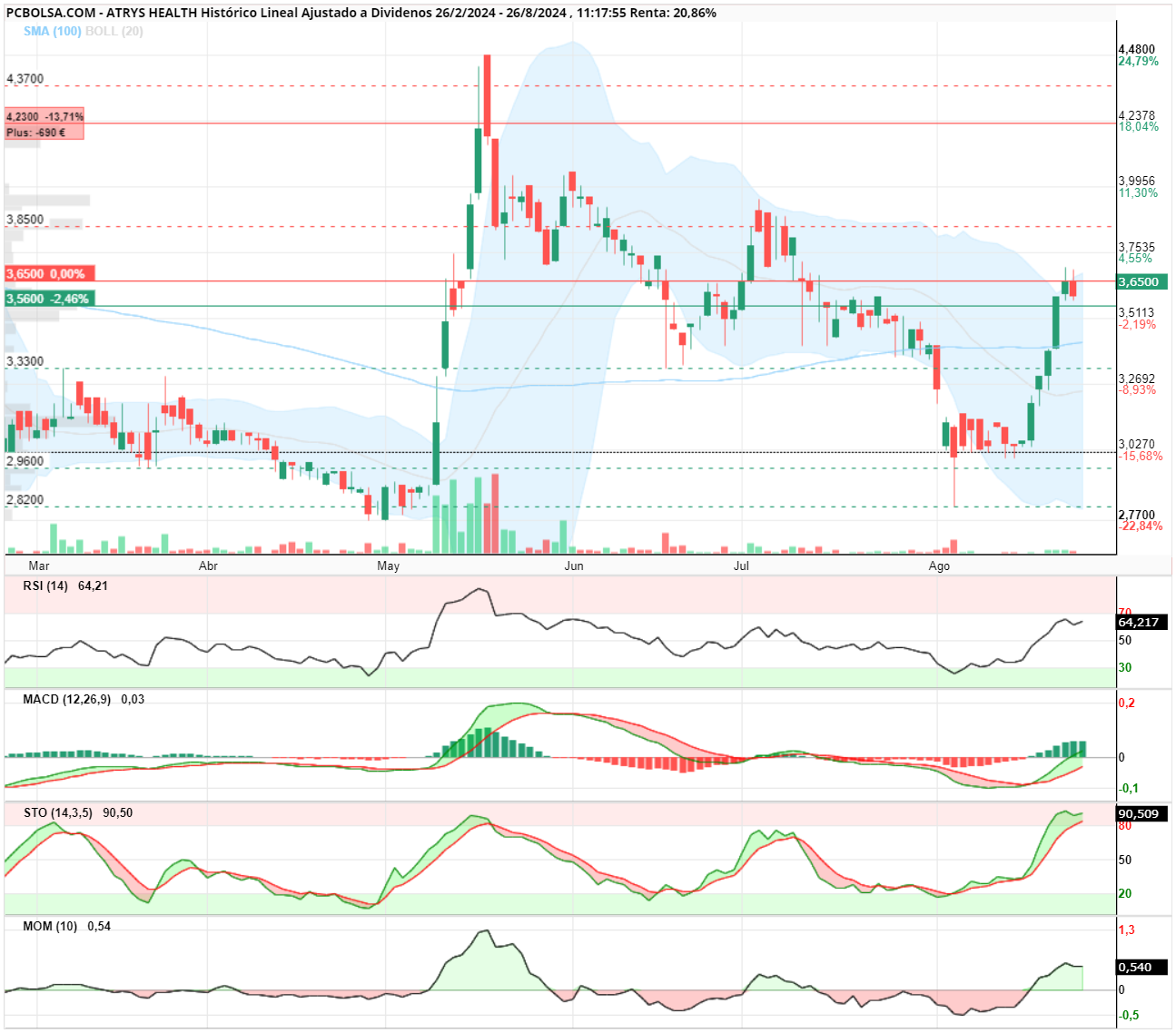Click the 3,3300 support level label
The height and width of the screenshot is (1033, 1176).
[x=25, y=361]
